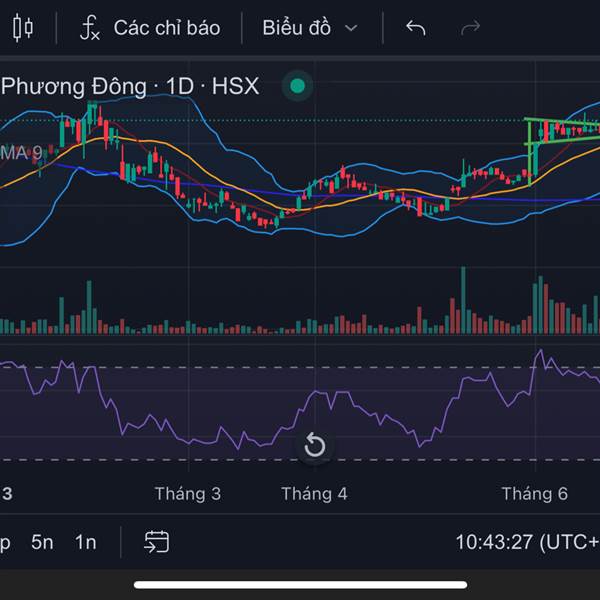Click the chevron next to Biểu đồ
Viewport: 600px width, 600px height.
click(351, 28)
